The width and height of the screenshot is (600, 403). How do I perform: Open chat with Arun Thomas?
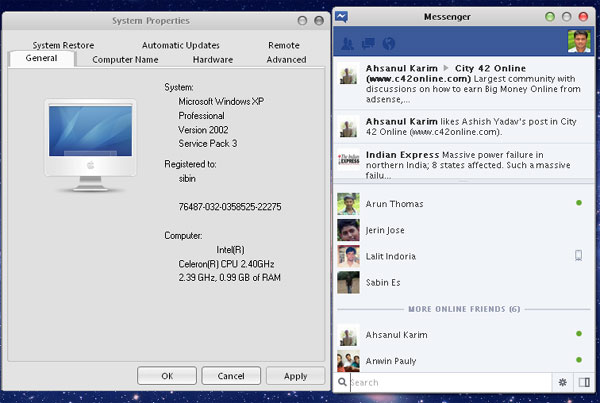coord(463,204)
